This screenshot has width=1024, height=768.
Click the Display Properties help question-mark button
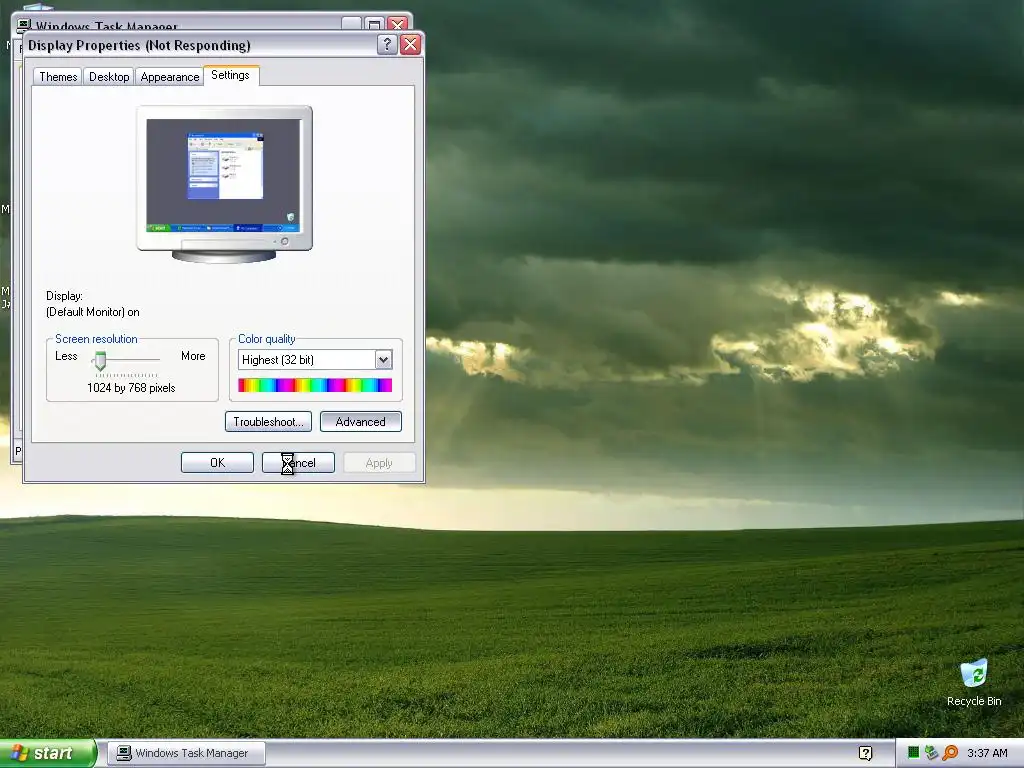[387, 44]
